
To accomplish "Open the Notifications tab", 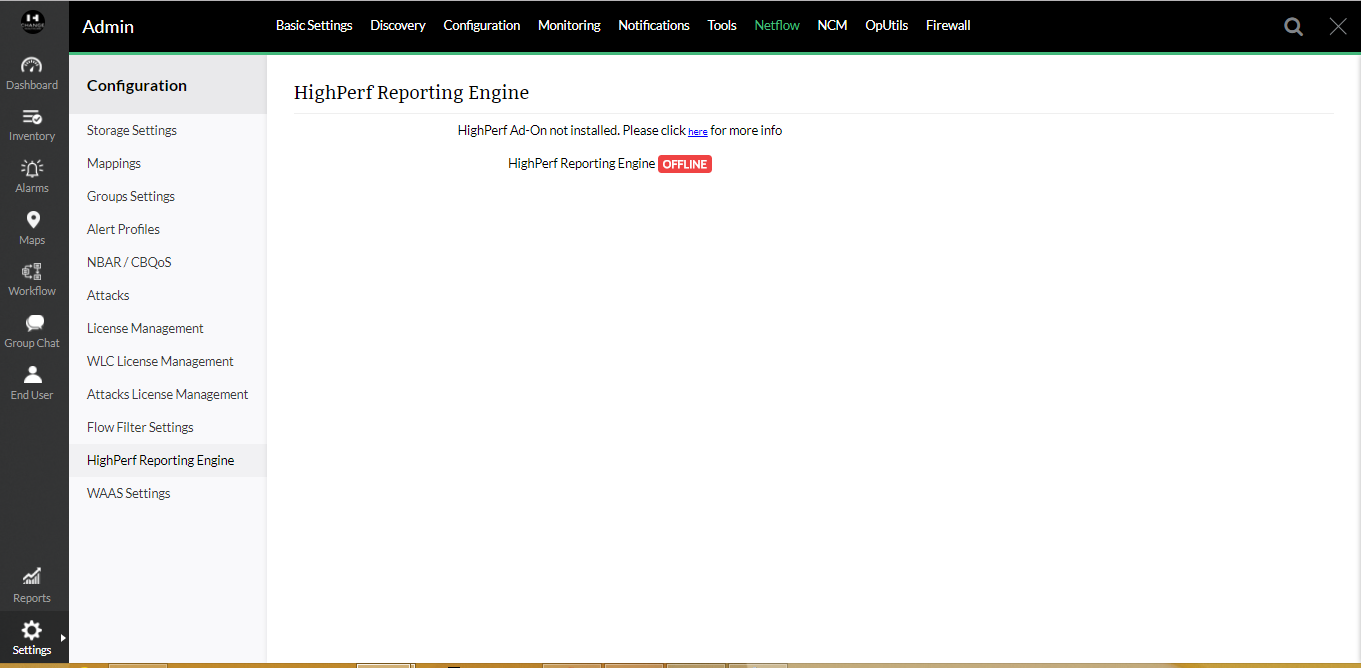I will click(654, 26).
